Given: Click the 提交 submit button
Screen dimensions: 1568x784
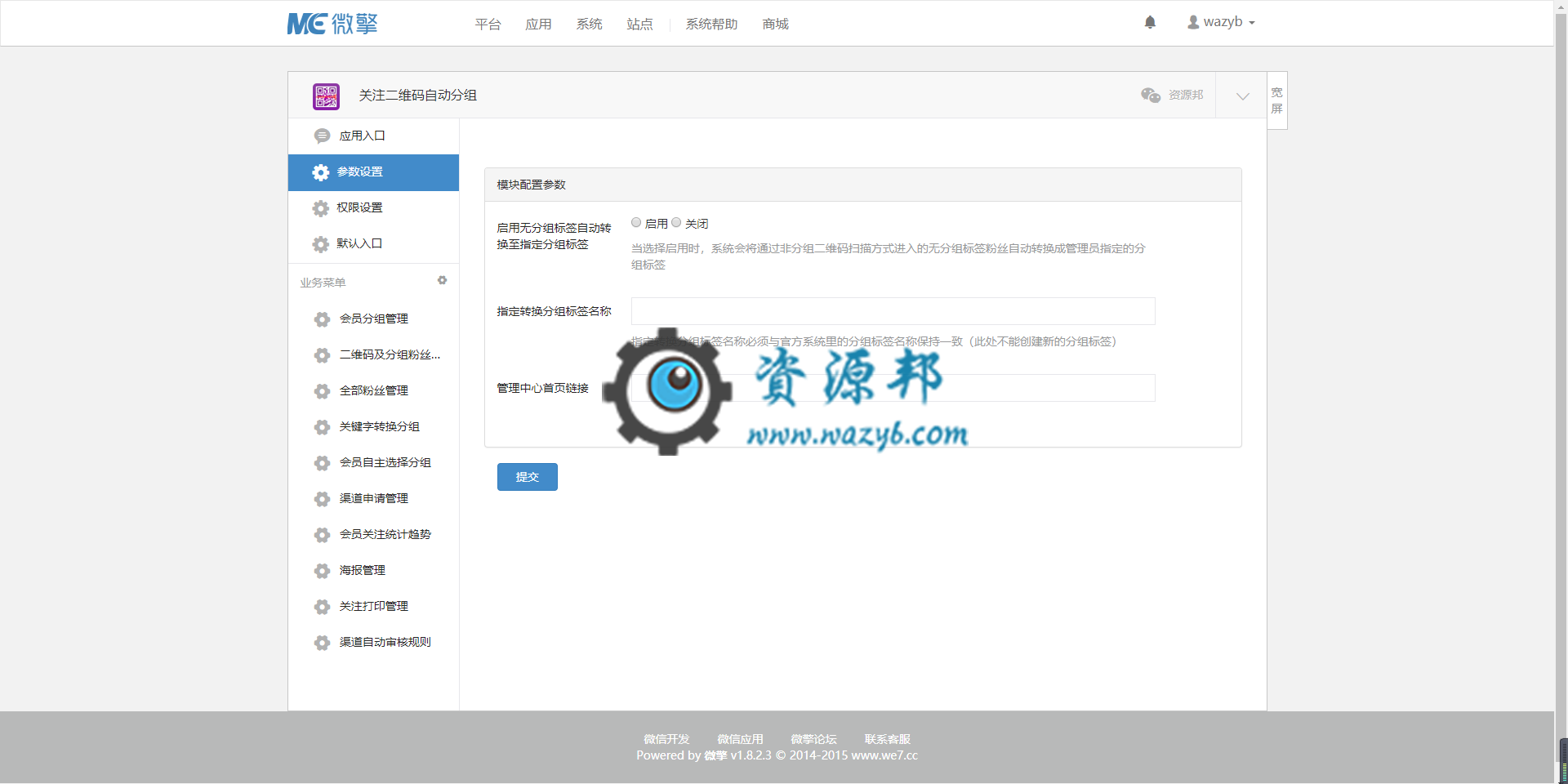Looking at the screenshot, I should (528, 477).
